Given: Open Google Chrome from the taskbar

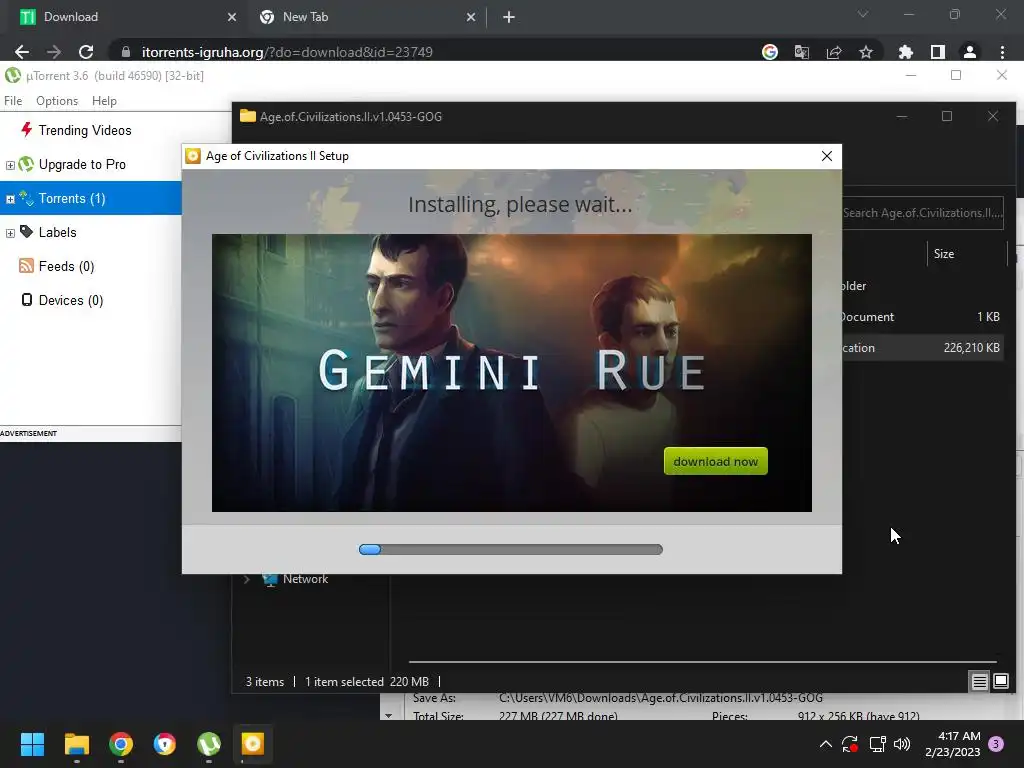Looking at the screenshot, I should pos(121,744).
